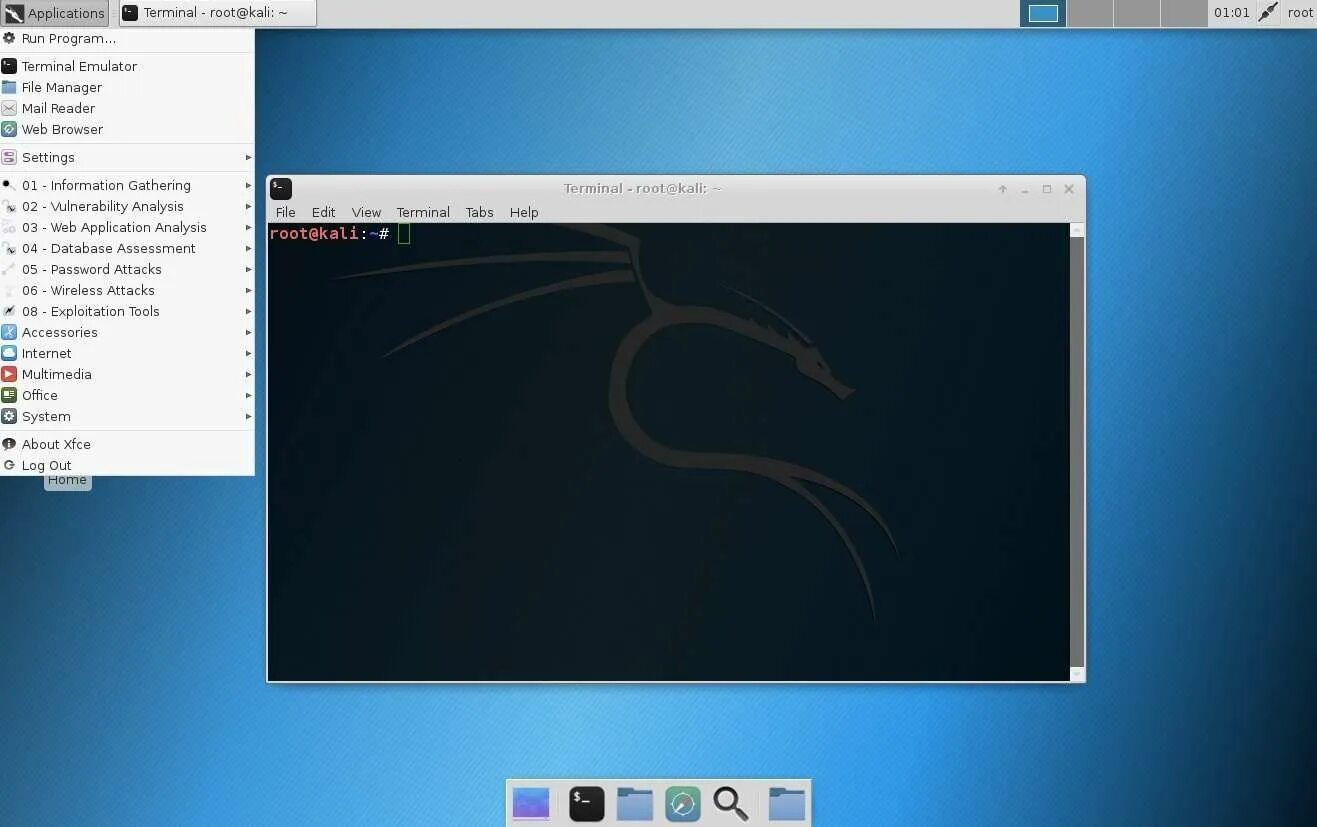The width and height of the screenshot is (1317, 827).
Task: Minimize the terminal window
Action: click(1025, 189)
